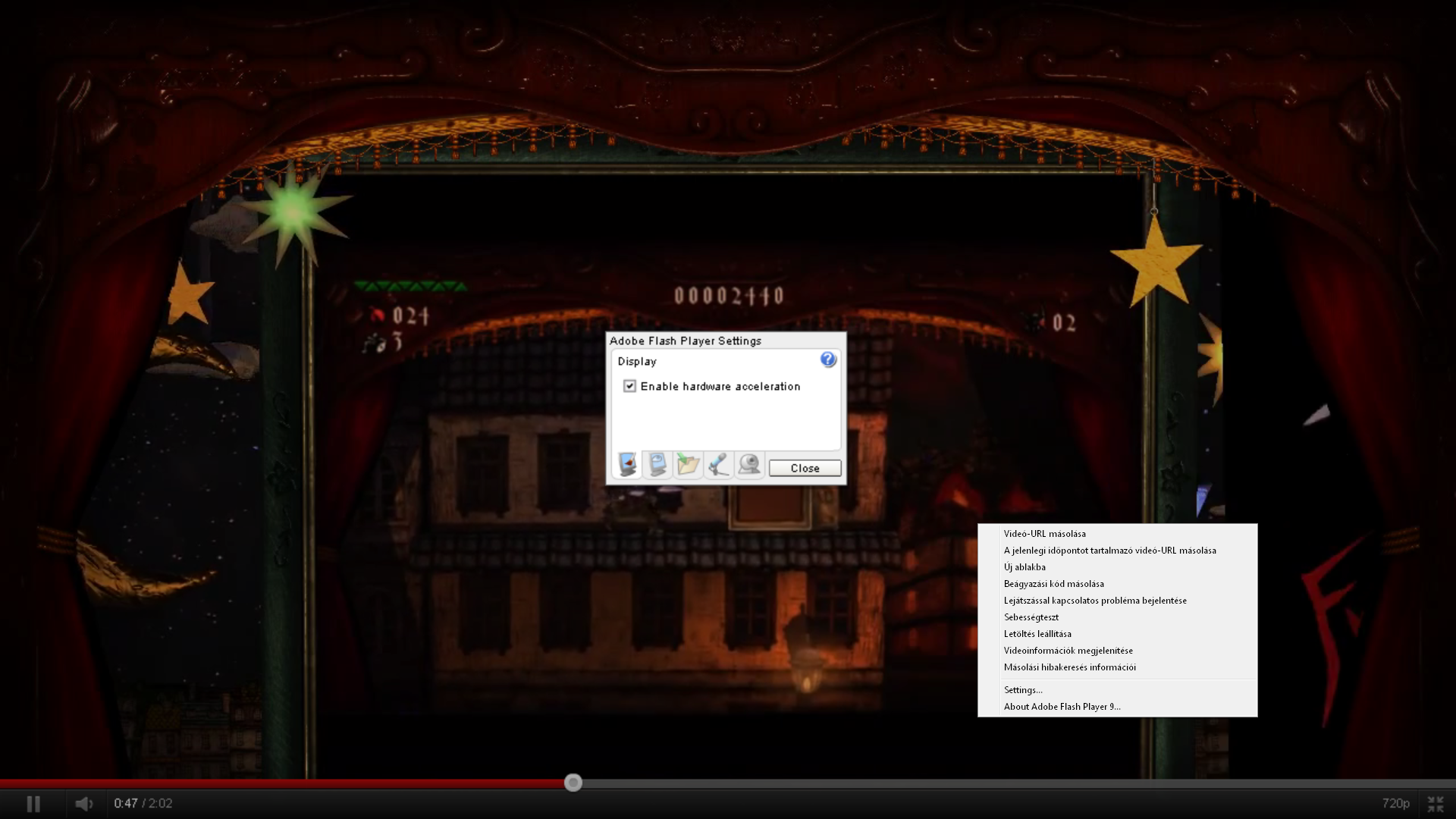
Task: Select Lejátszással kapcsolatos probléma bejelentése
Action: (x=1118, y=601)
